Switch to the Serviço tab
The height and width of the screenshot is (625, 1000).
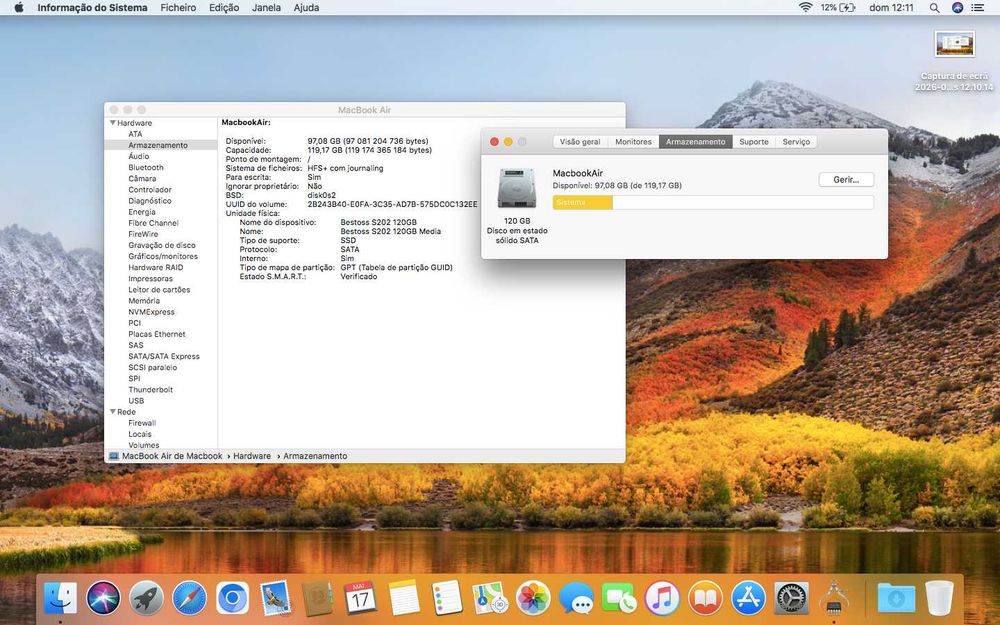(796, 142)
